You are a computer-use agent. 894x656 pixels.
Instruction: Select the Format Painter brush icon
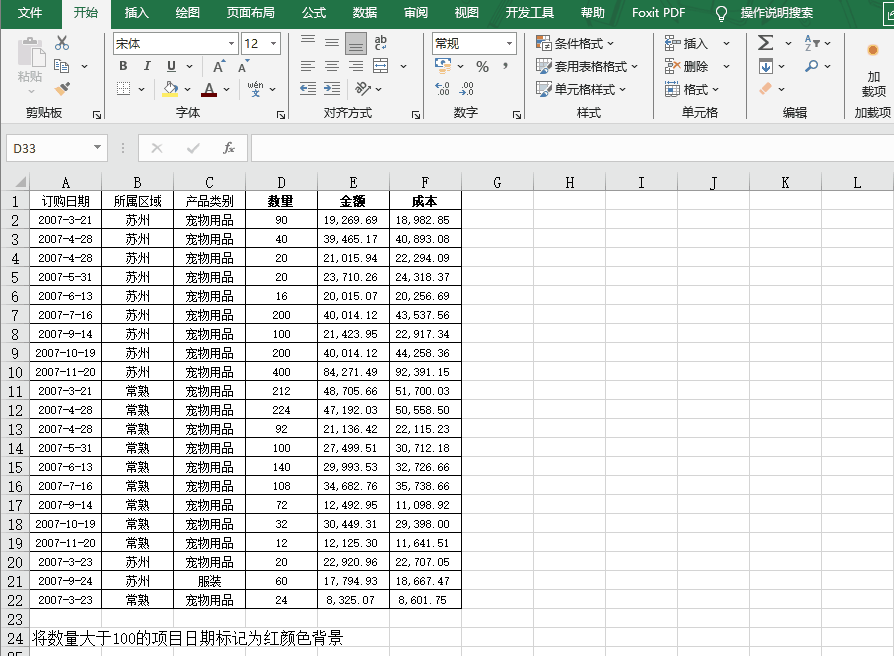62,89
